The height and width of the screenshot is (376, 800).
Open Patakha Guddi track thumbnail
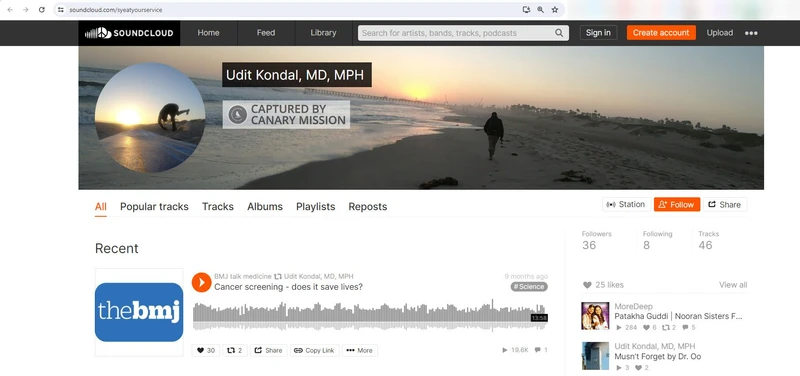coord(595,316)
